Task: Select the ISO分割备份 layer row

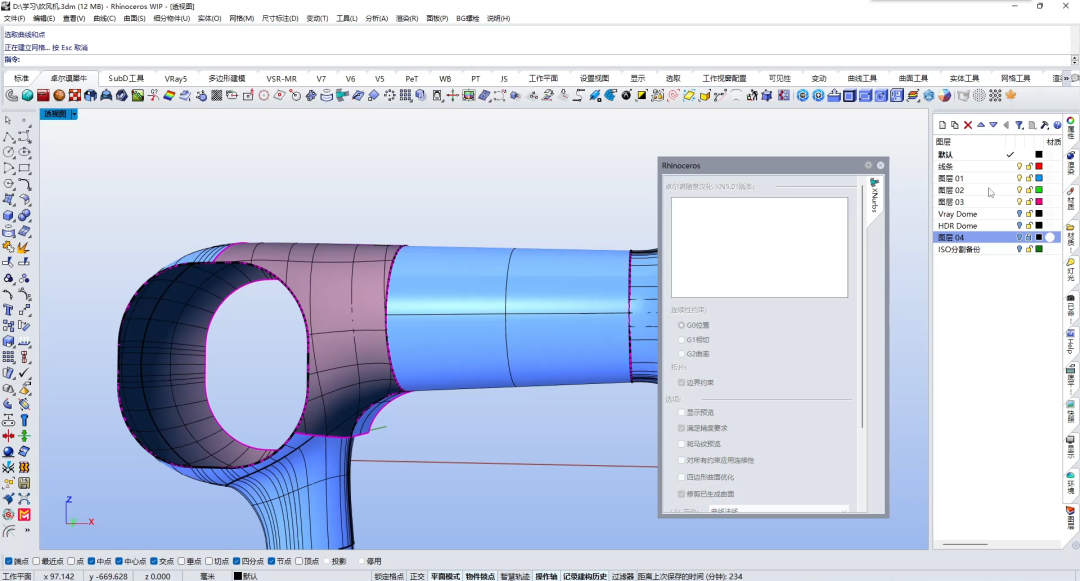Action: [x=997, y=249]
